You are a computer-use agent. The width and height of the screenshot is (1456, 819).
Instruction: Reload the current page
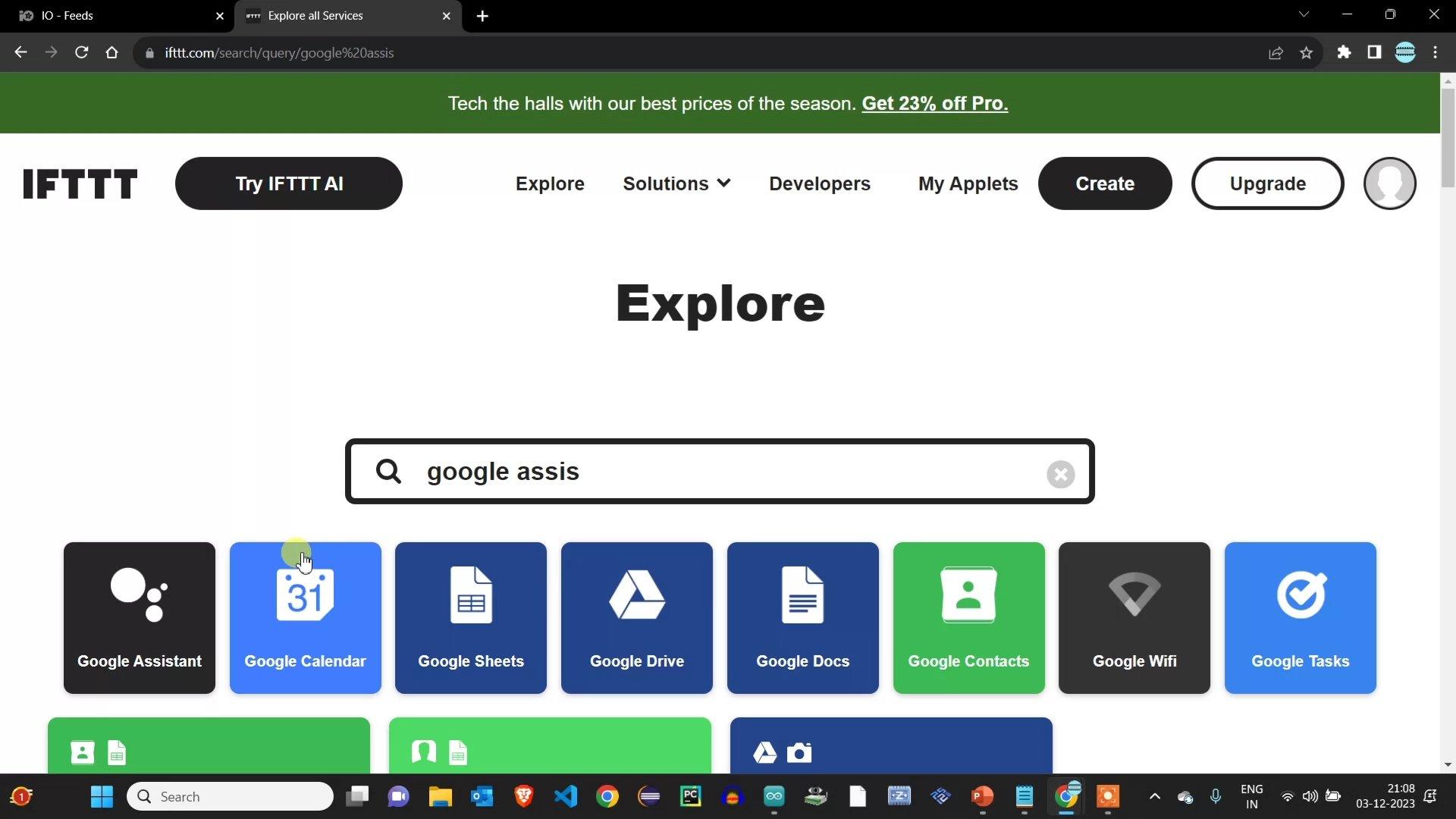pos(81,52)
